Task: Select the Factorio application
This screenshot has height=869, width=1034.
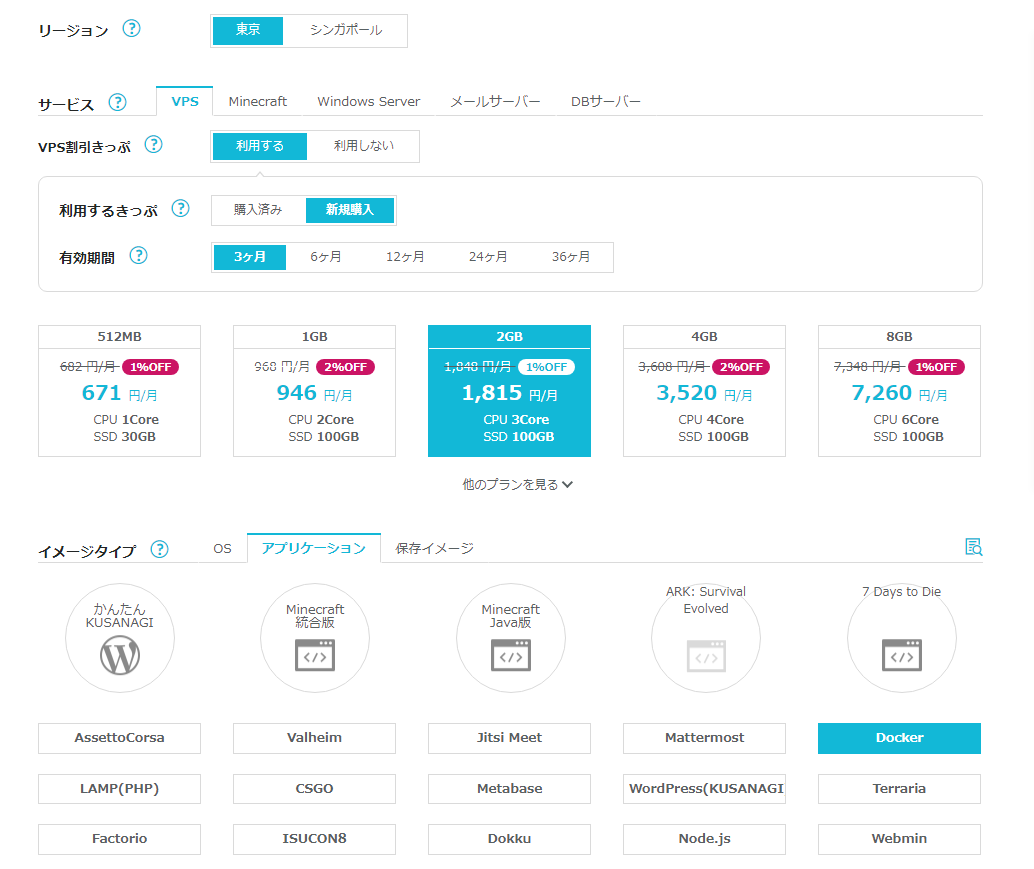Action: (x=119, y=839)
